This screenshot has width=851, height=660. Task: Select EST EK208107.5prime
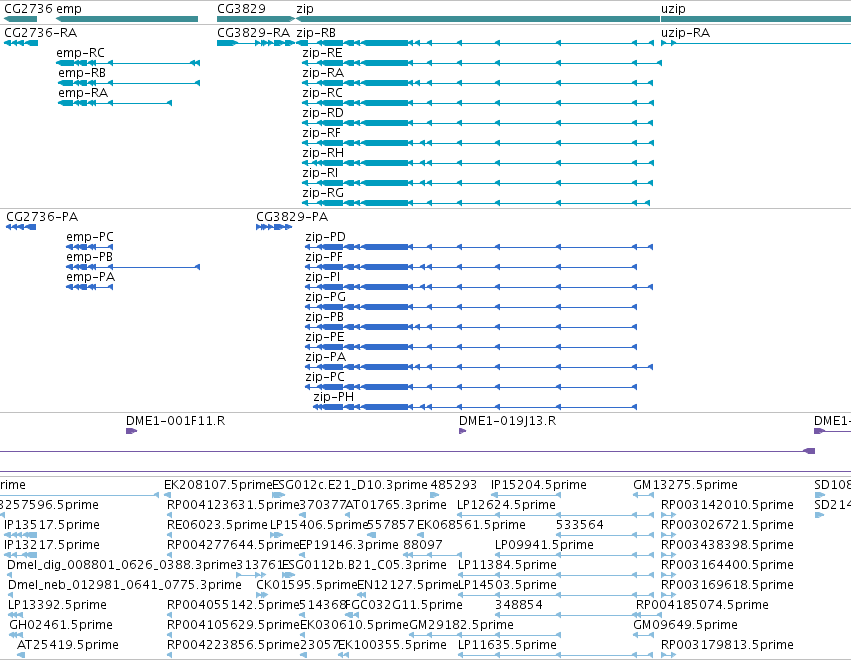point(218,485)
